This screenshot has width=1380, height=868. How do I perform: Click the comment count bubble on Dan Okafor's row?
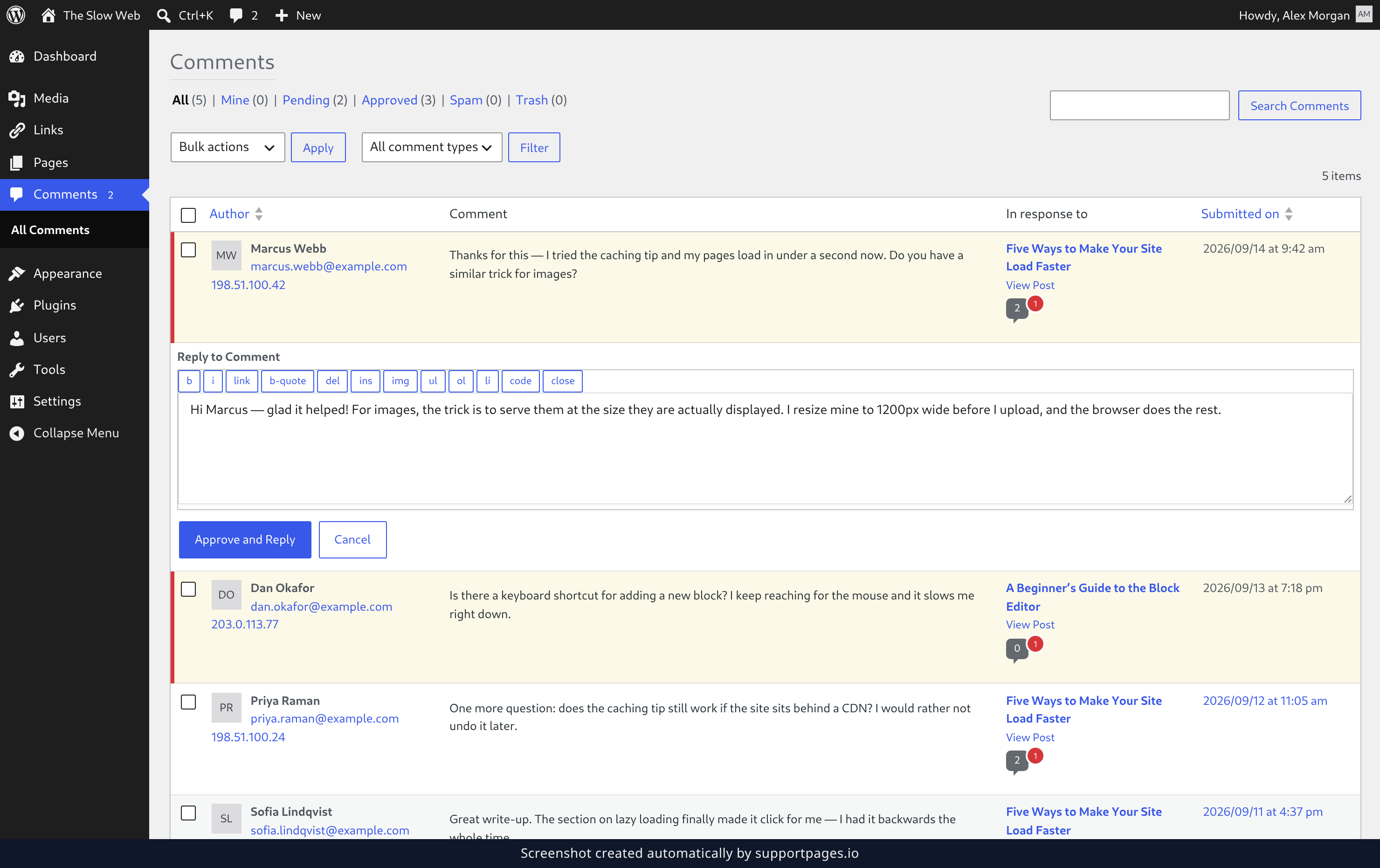1017,649
